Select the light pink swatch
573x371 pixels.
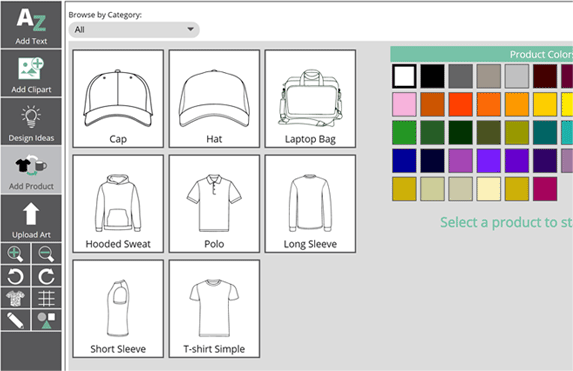tap(404, 104)
